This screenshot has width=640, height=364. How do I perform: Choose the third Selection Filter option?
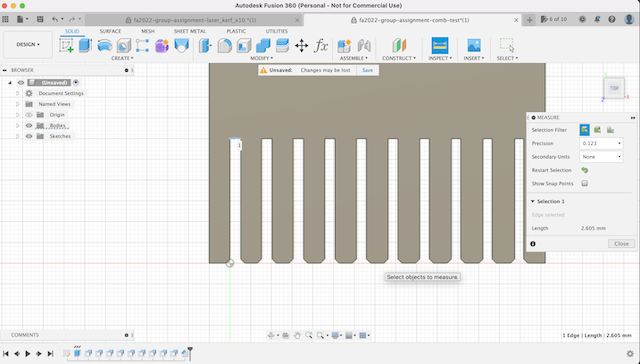coord(610,130)
